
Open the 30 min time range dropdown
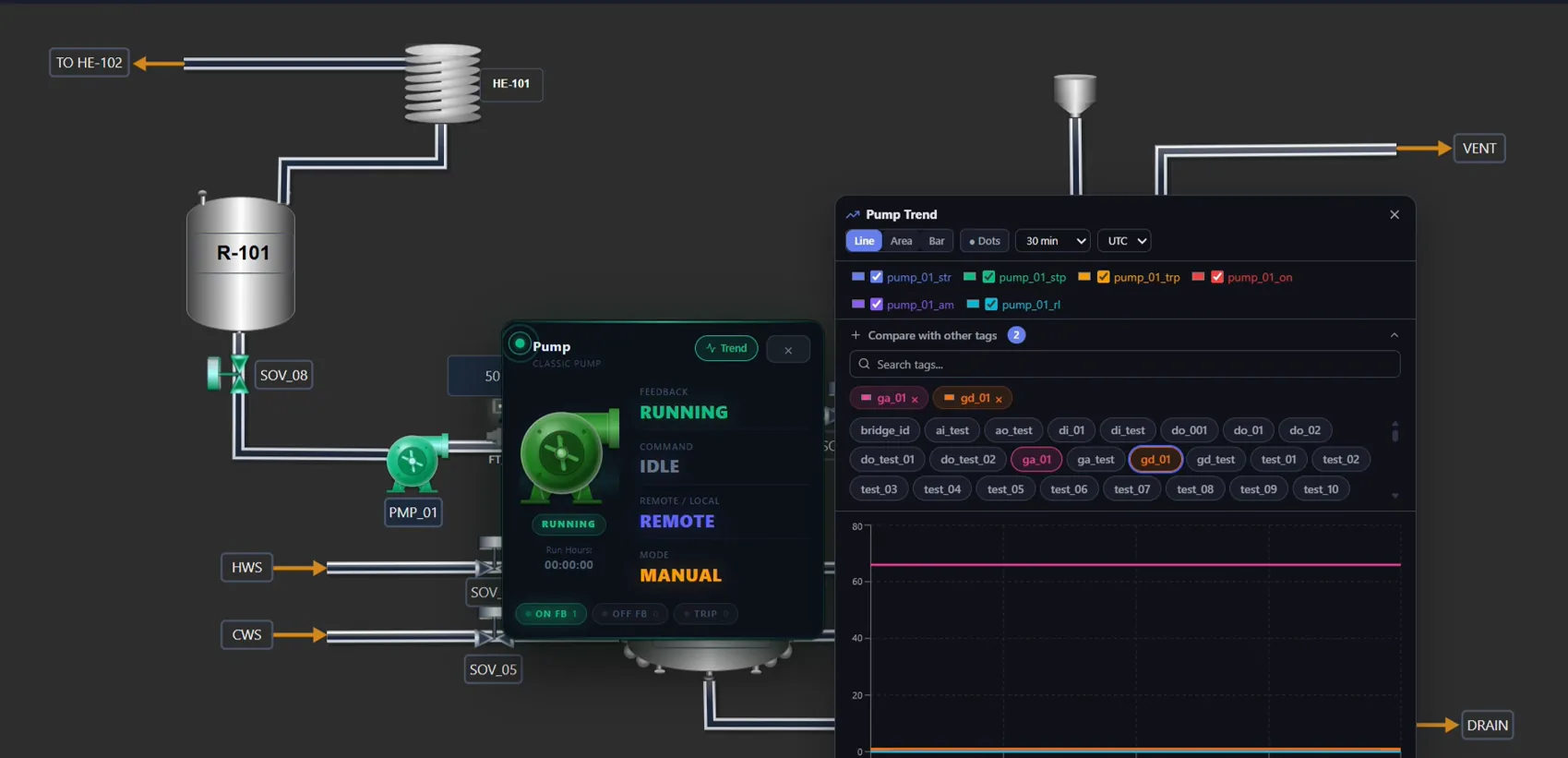pyautogui.click(x=1053, y=241)
